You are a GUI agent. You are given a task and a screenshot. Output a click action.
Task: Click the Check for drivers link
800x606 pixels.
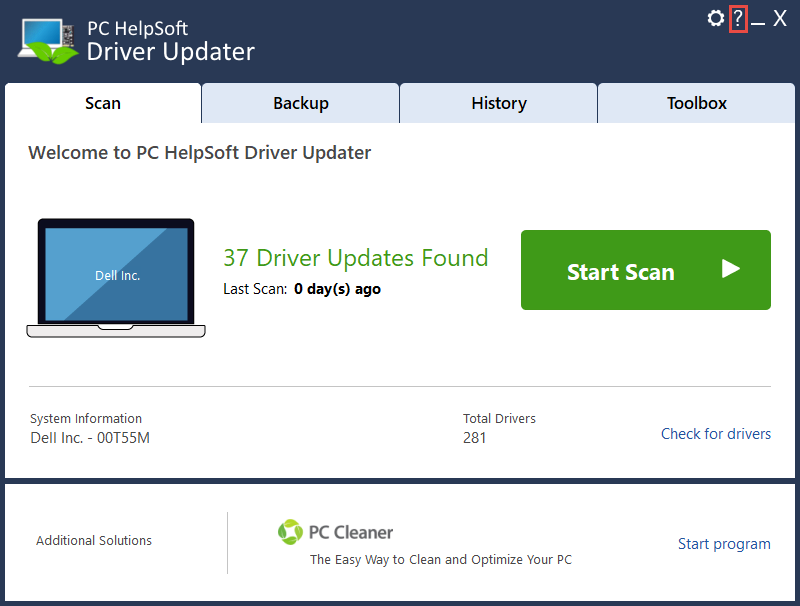[x=715, y=434]
